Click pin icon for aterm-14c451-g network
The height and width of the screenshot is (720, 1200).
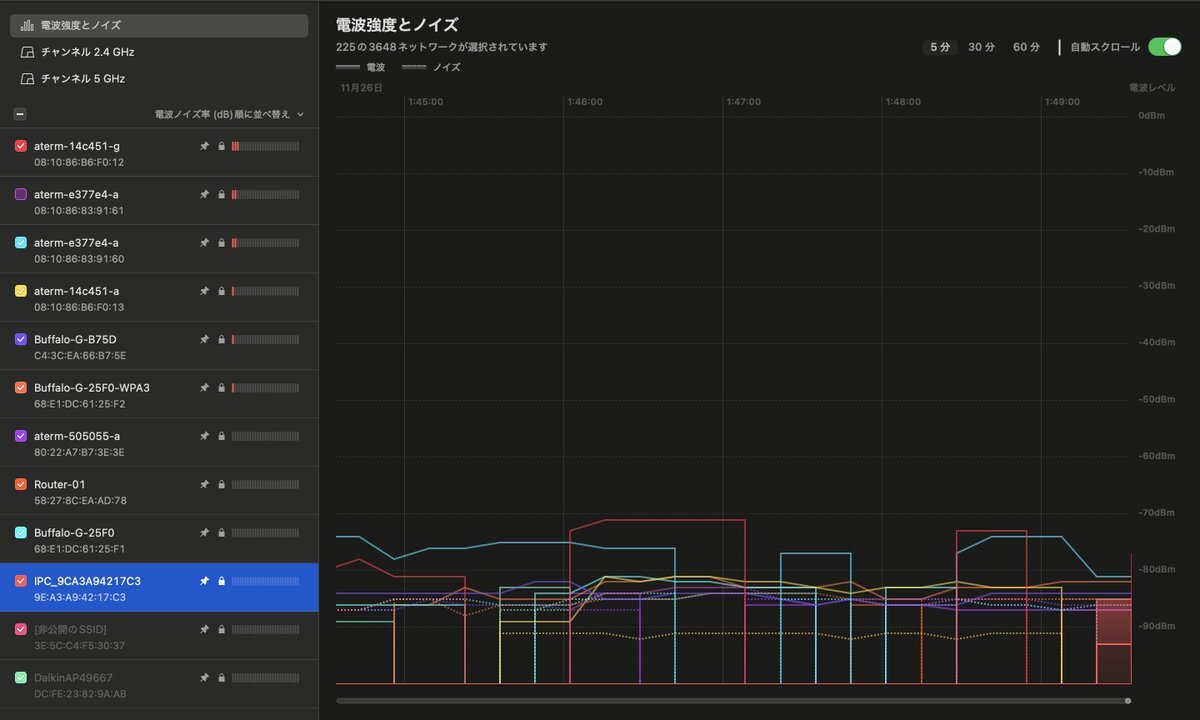205,146
